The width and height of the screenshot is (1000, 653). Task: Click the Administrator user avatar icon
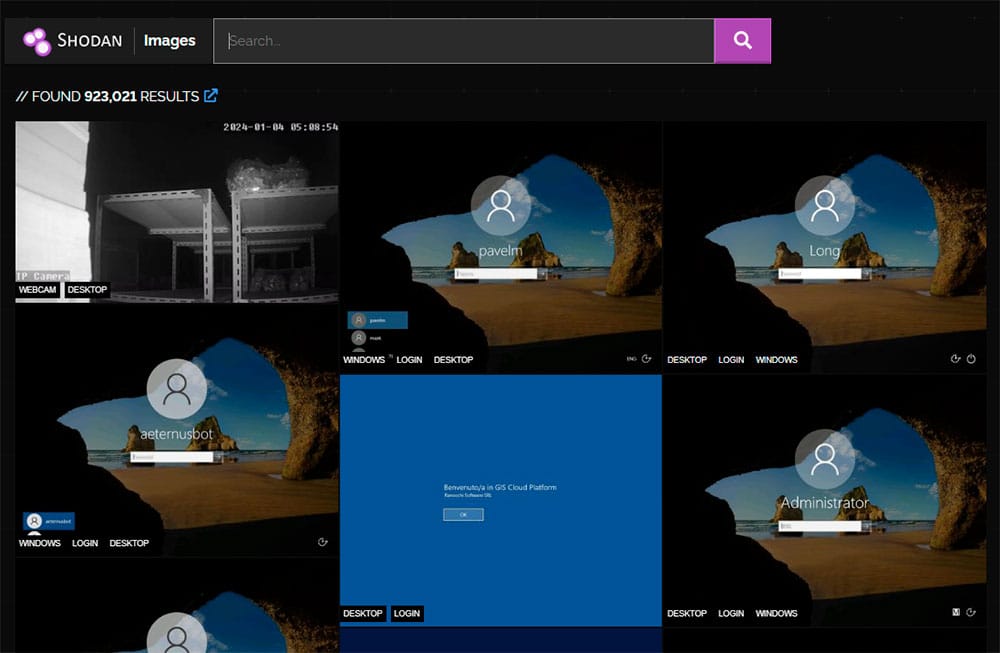point(825,459)
